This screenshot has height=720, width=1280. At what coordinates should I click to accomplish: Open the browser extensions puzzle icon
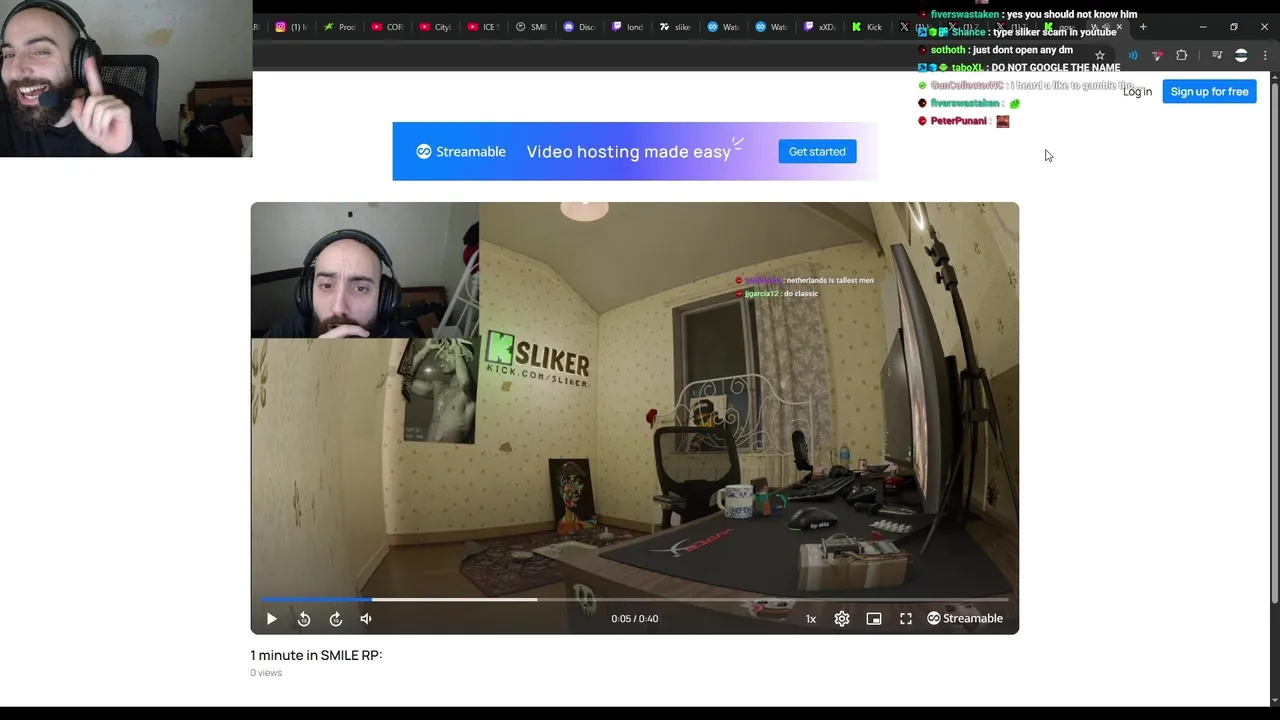pyautogui.click(x=1182, y=56)
